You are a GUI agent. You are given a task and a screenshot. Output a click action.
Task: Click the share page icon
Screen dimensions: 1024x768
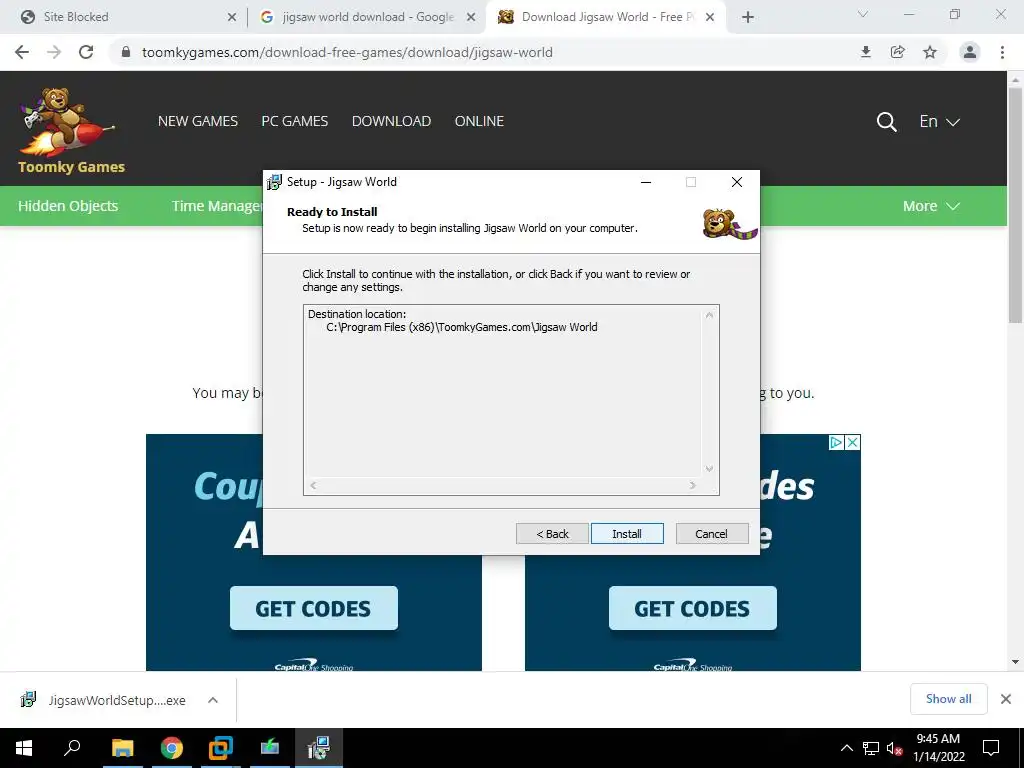click(x=898, y=52)
